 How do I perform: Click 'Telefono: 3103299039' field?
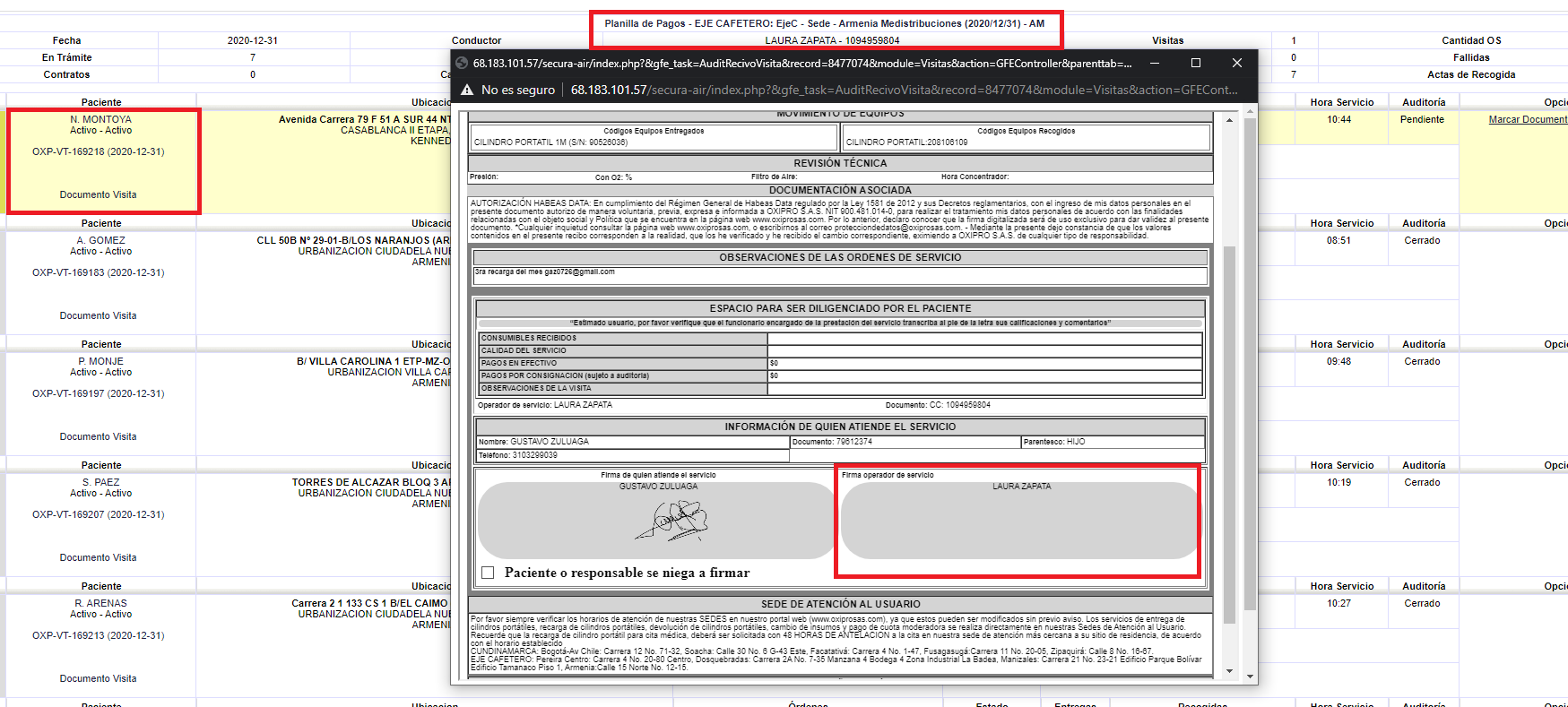[633, 455]
